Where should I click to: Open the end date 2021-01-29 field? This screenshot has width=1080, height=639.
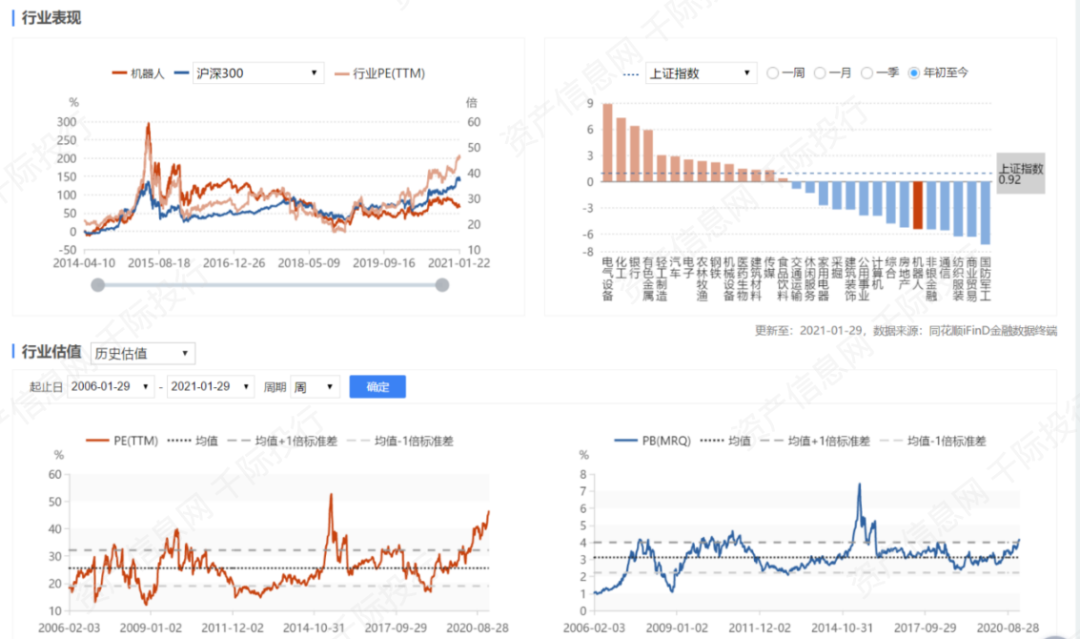(210, 387)
